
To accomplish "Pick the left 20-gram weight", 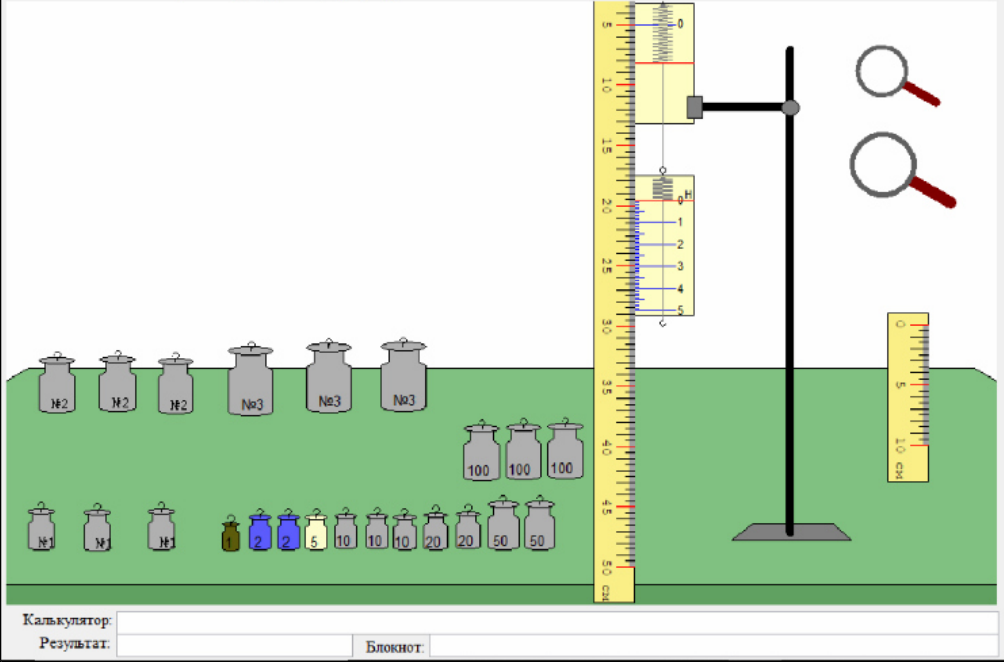I will click(x=435, y=528).
